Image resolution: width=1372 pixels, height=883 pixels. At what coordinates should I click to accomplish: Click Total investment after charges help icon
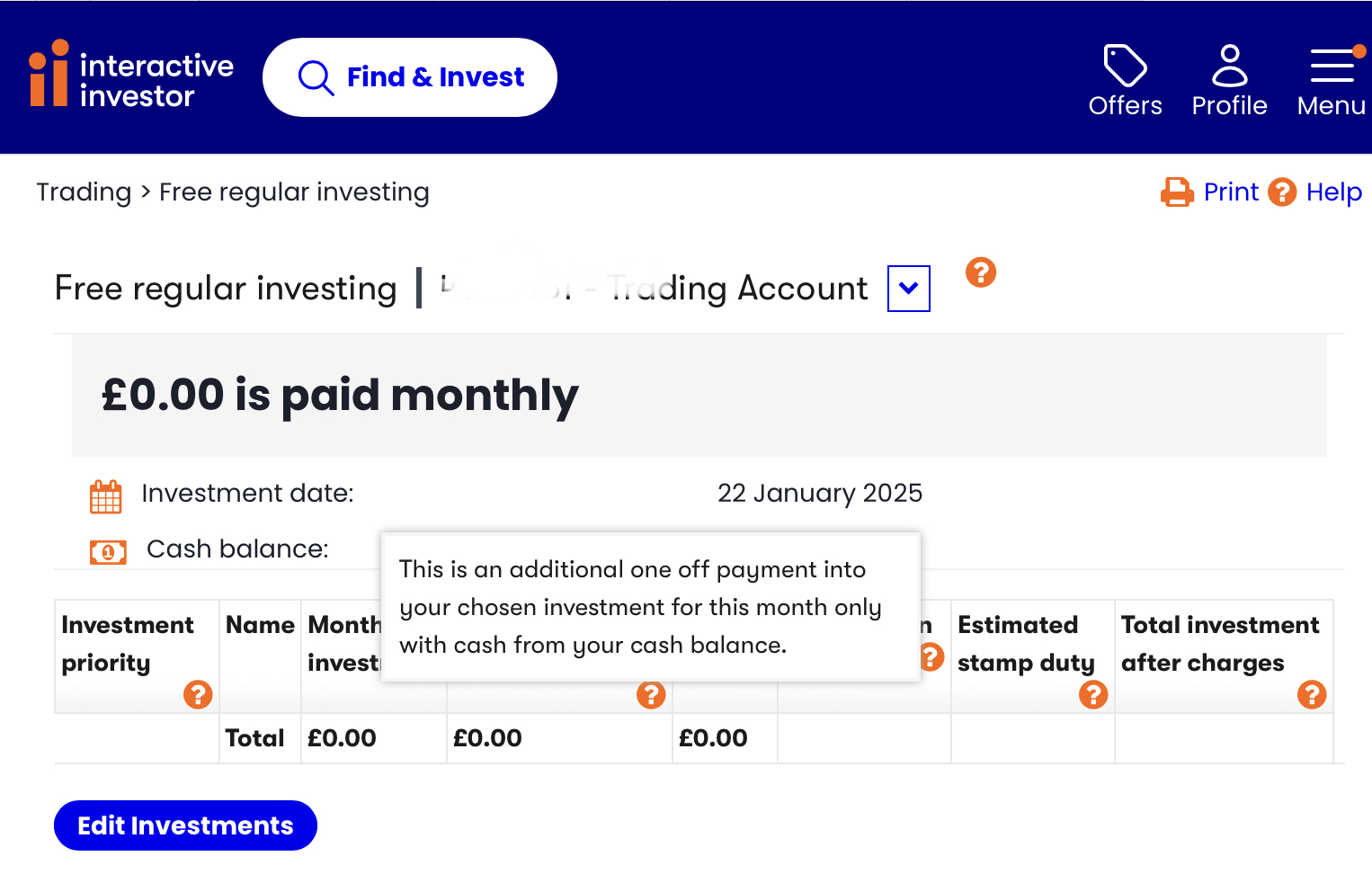coord(1312,694)
